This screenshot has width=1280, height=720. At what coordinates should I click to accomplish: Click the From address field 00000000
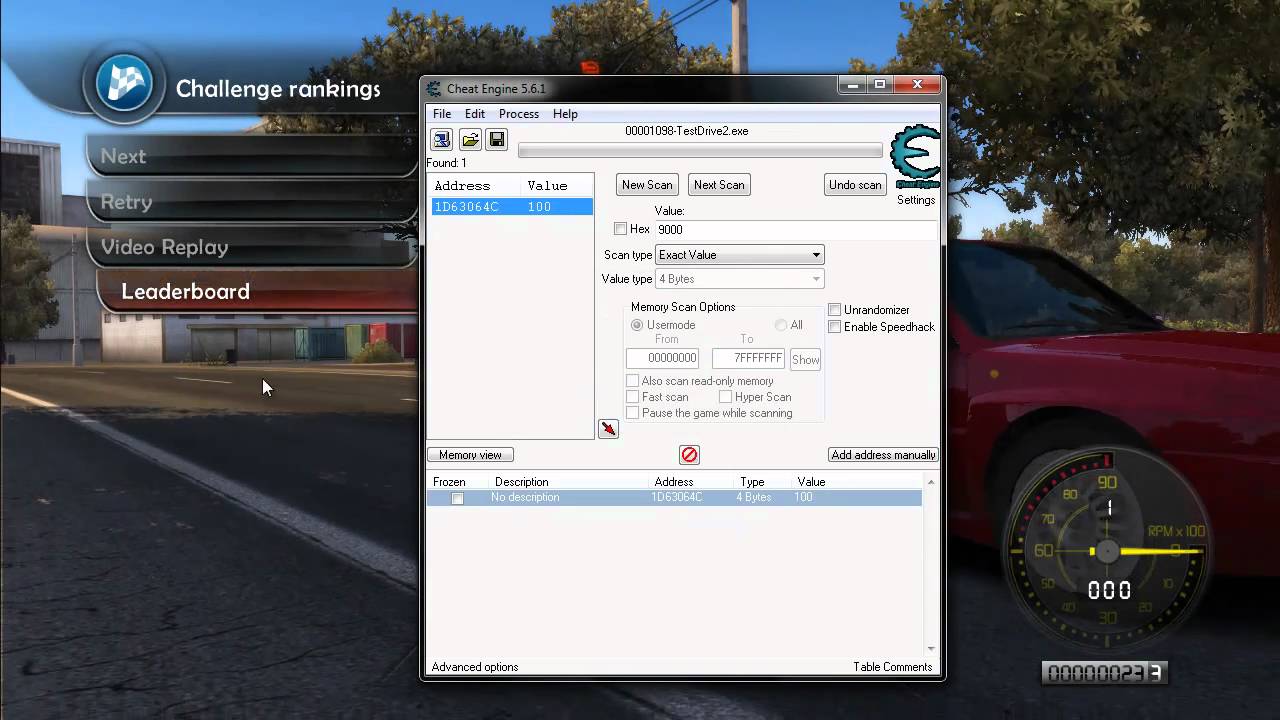tap(662, 358)
